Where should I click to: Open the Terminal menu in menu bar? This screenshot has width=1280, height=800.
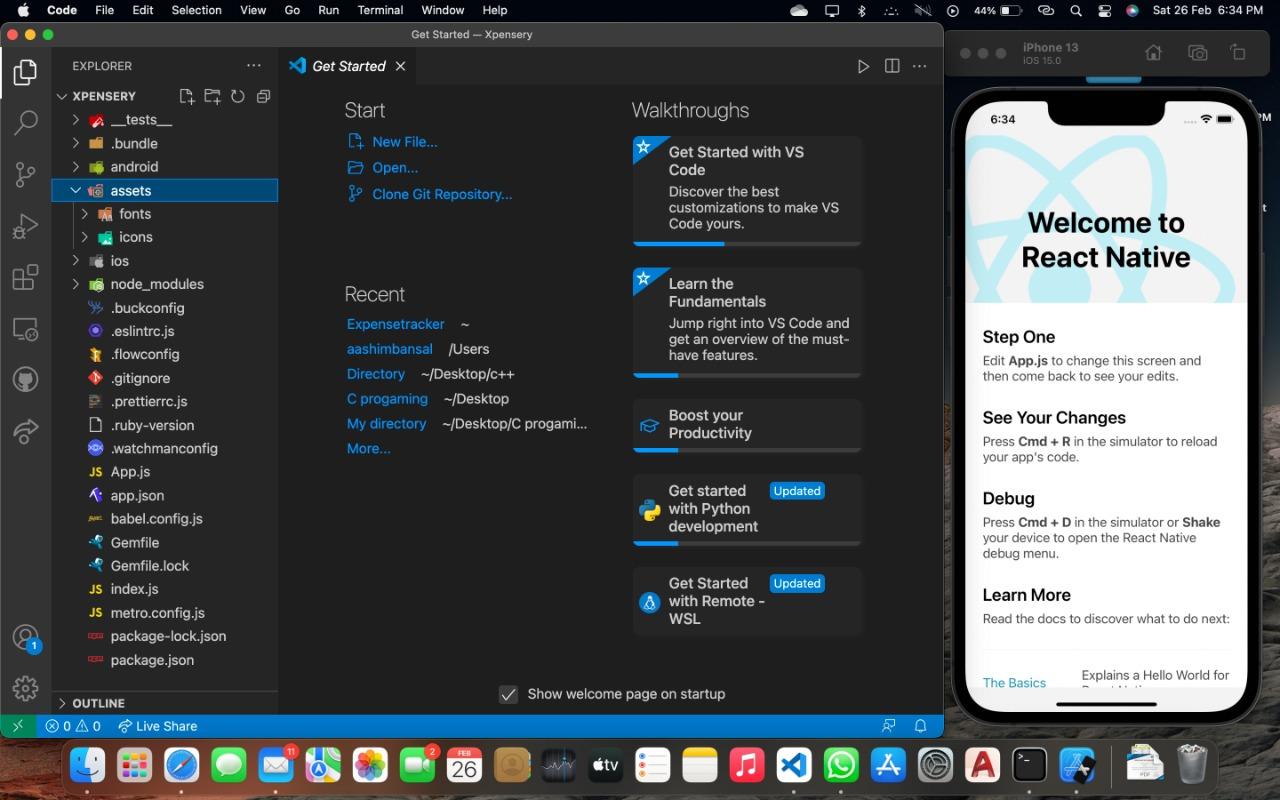click(x=380, y=10)
